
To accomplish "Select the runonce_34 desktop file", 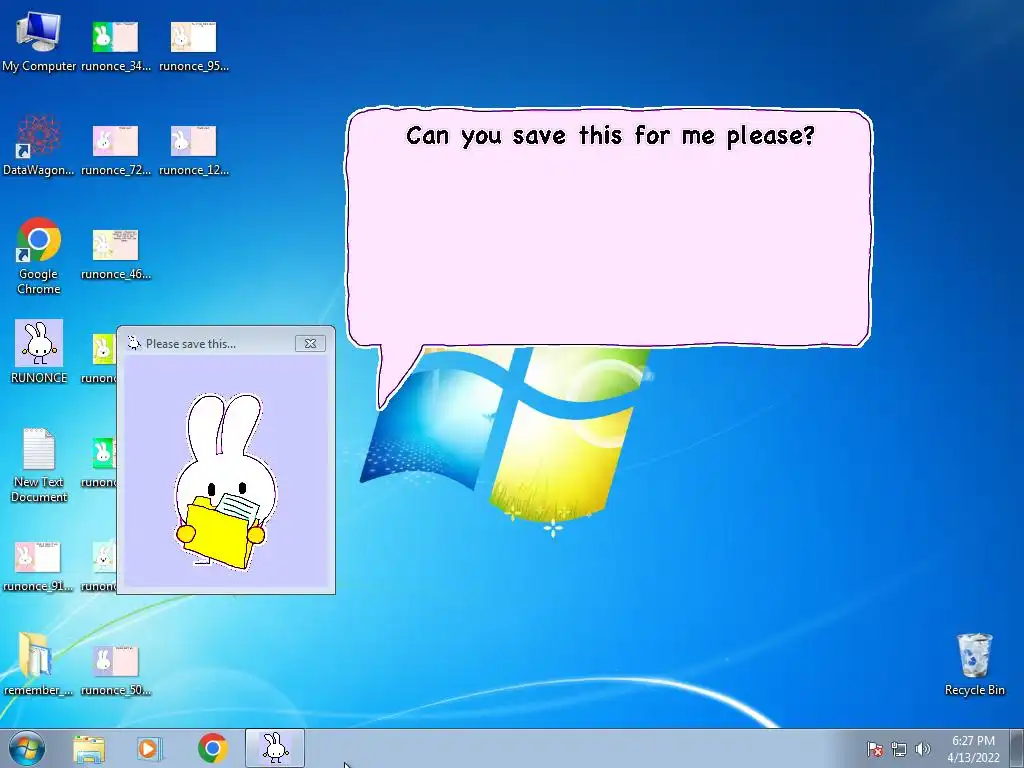I will tap(116, 44).
